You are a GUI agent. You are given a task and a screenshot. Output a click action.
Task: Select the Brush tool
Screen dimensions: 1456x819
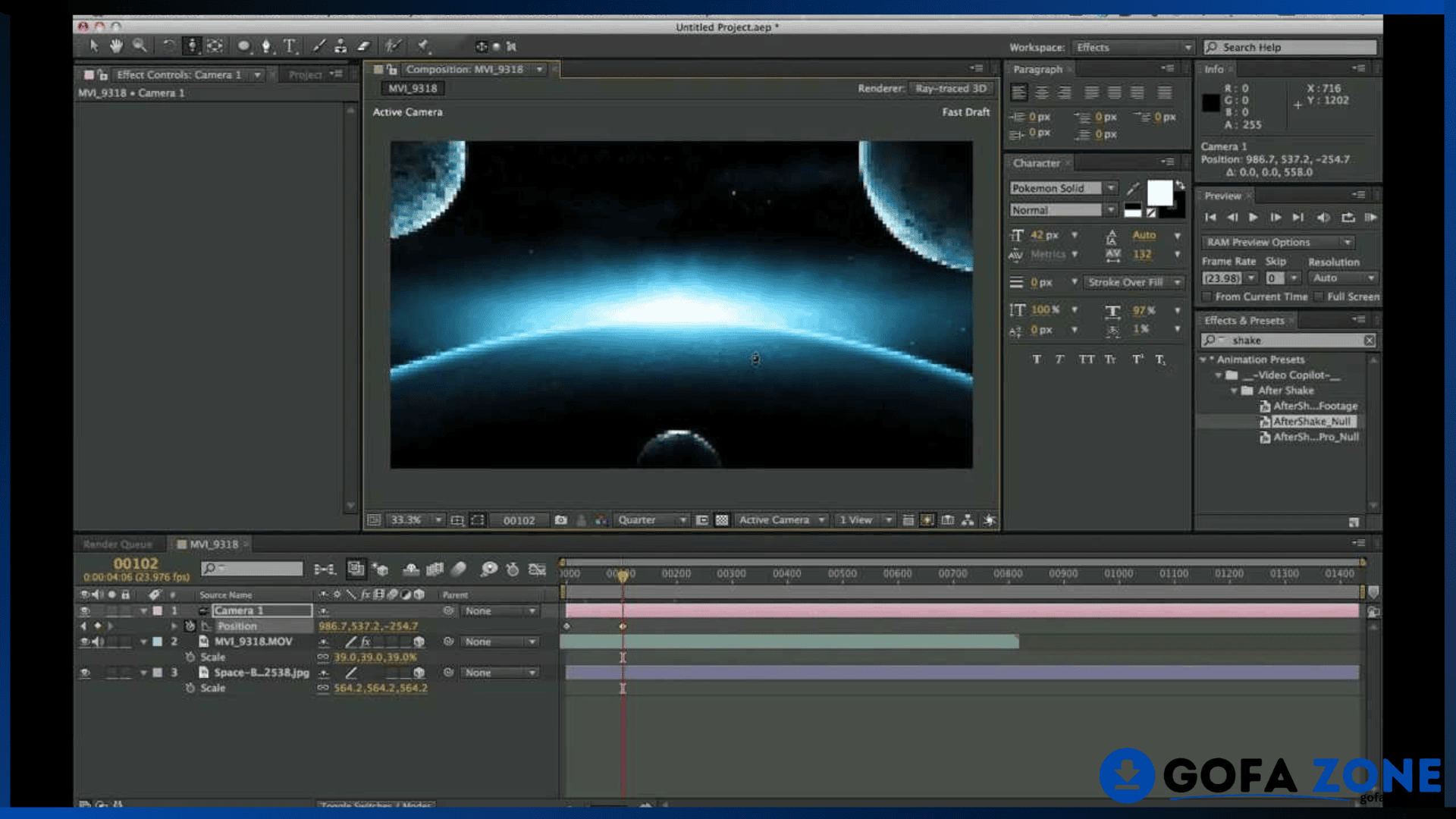pos(318,46)
